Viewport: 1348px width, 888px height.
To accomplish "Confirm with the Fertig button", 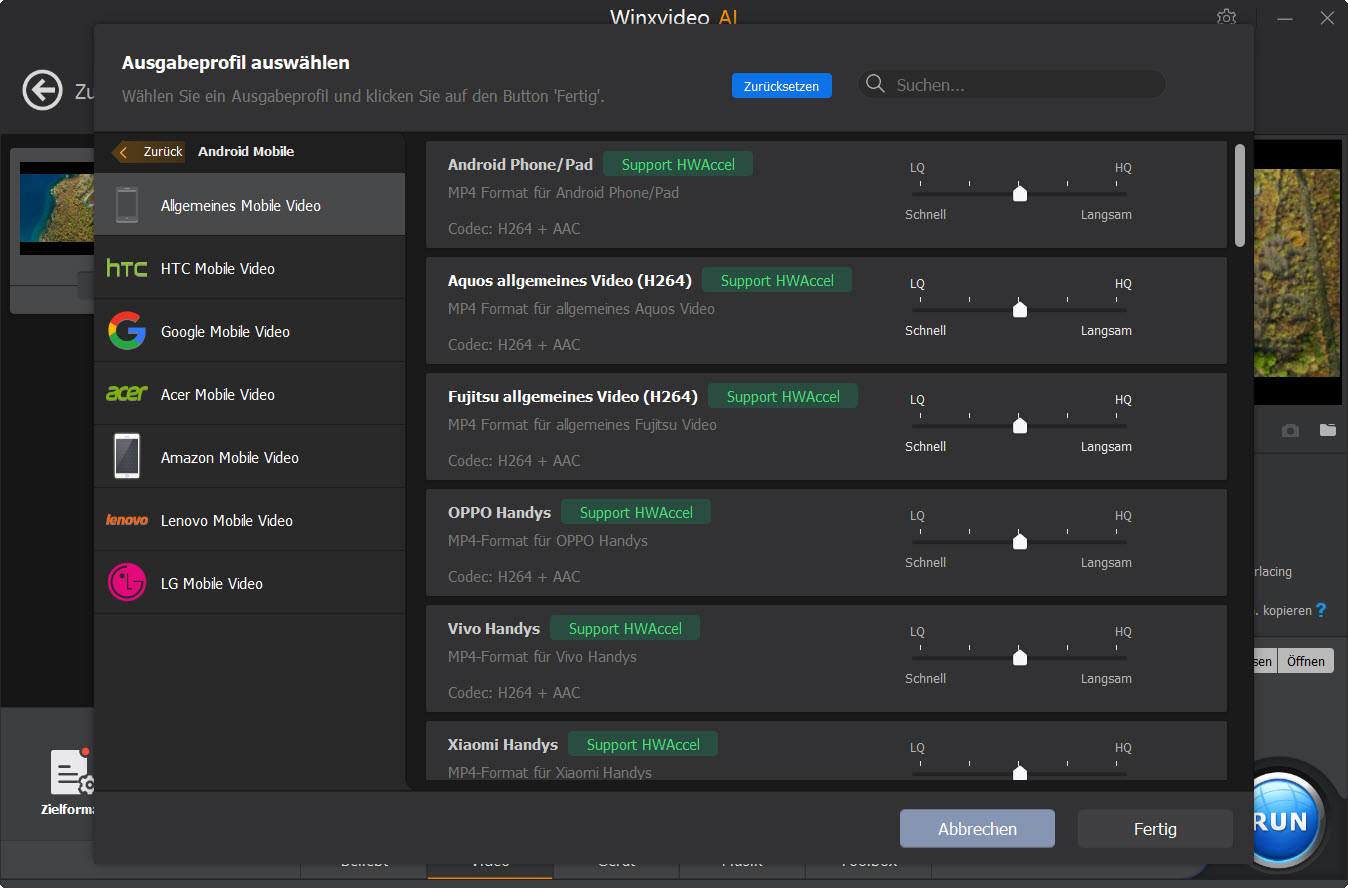I will pyautogui.click(x=1155, y=829).
